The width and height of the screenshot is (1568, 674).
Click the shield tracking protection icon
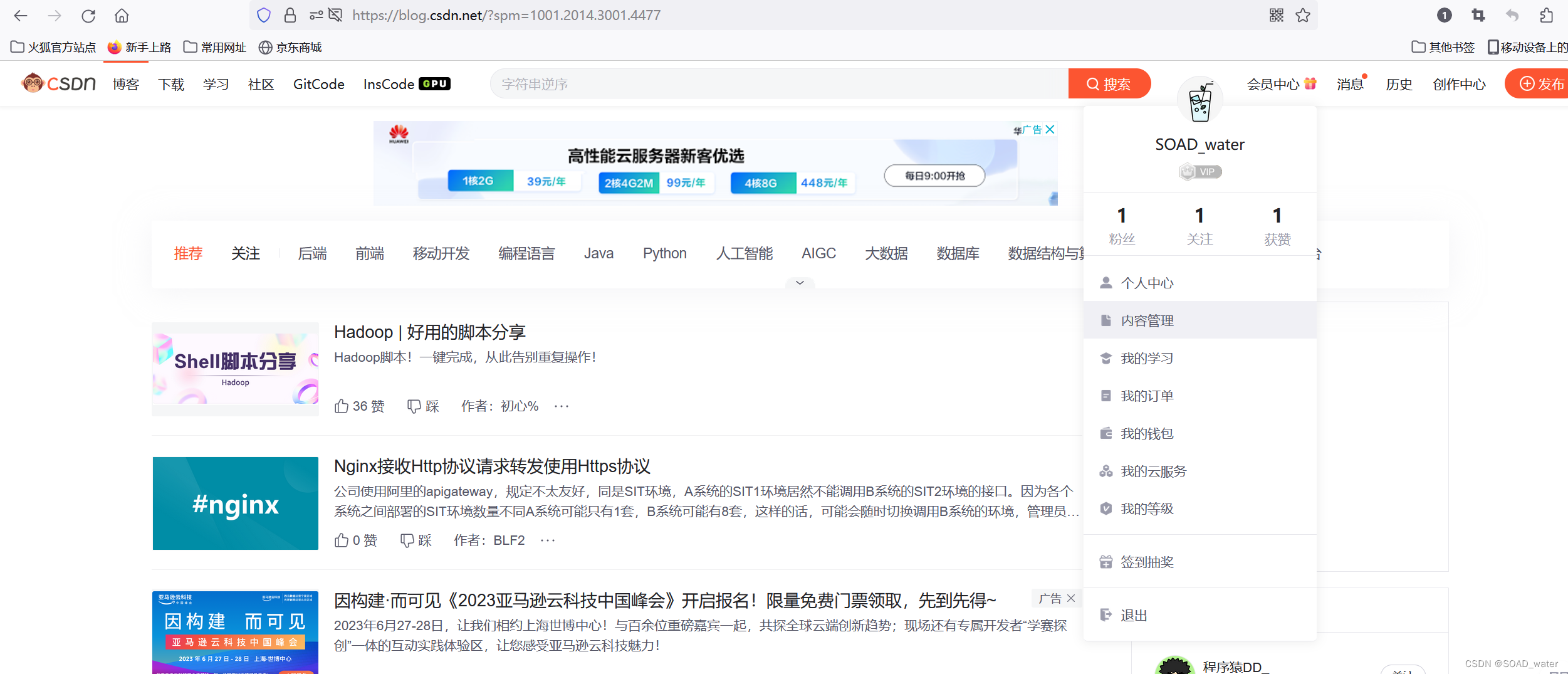(264, 15)
